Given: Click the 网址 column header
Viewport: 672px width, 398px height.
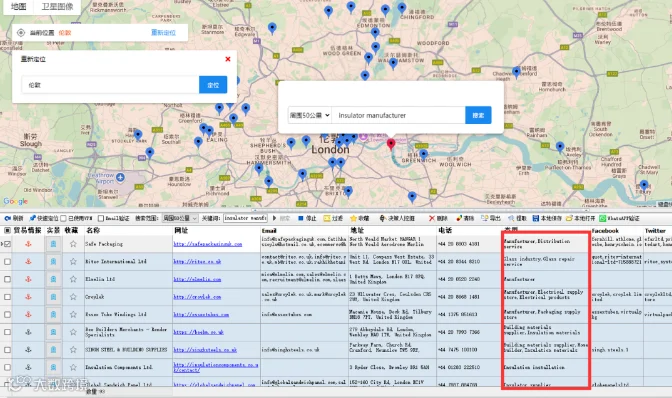Looking at the screenshot, I should click(x=181, y=230).
